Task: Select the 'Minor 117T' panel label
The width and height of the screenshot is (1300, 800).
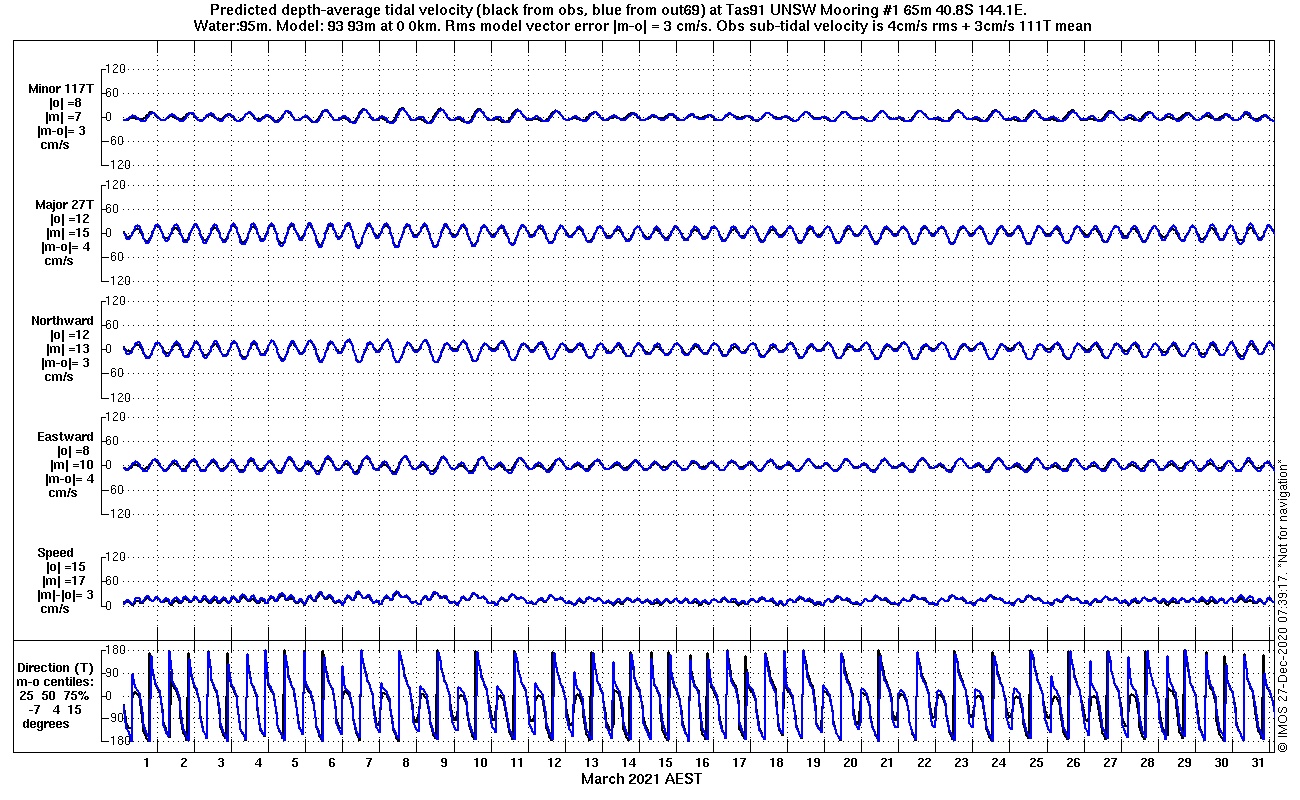Action: tap(61, 89)
